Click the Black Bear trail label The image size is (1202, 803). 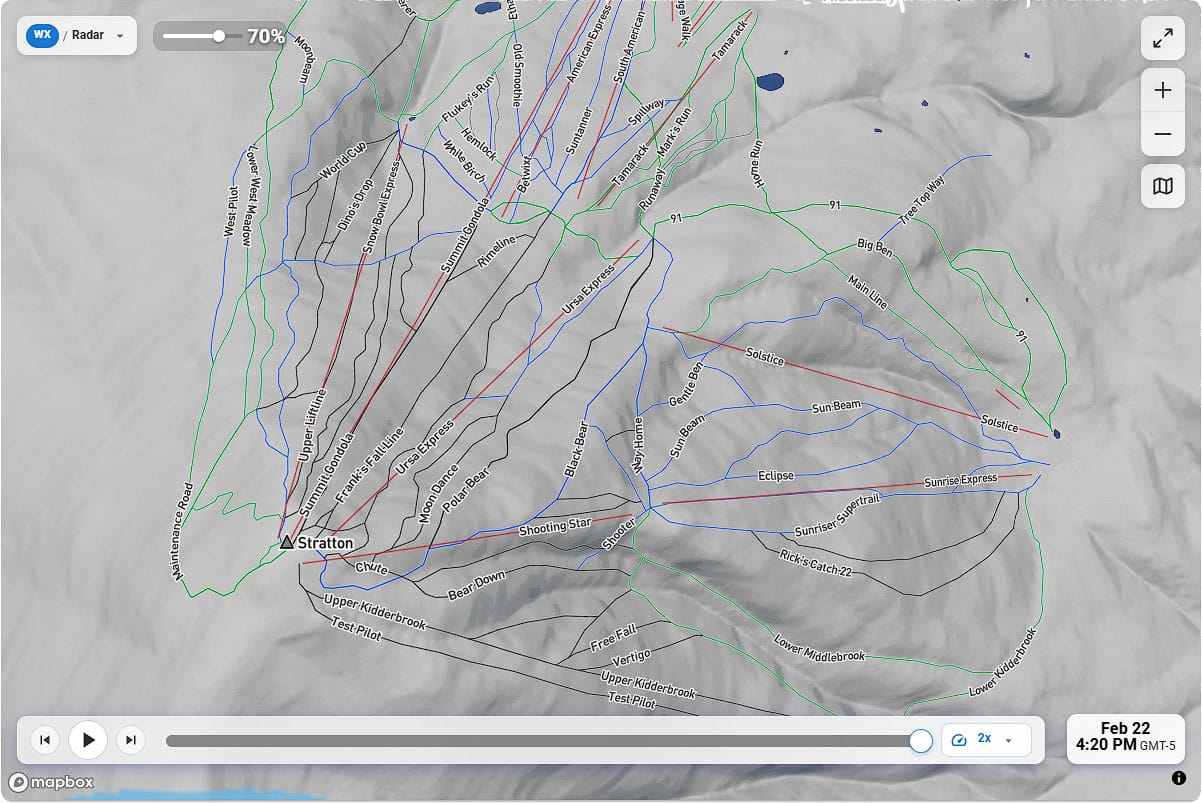click(x=575, y=448)
